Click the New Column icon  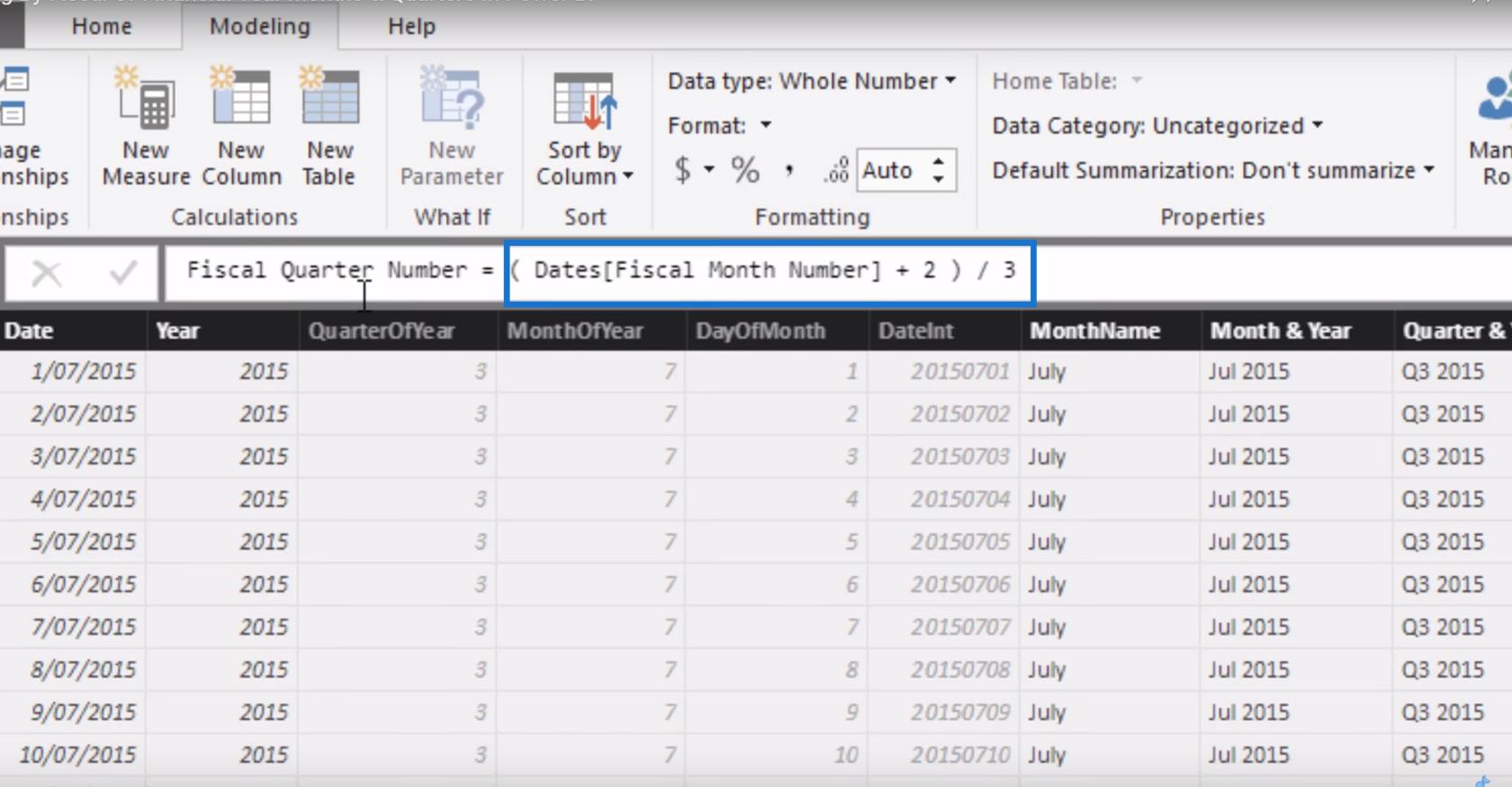[x=240, y=97]
